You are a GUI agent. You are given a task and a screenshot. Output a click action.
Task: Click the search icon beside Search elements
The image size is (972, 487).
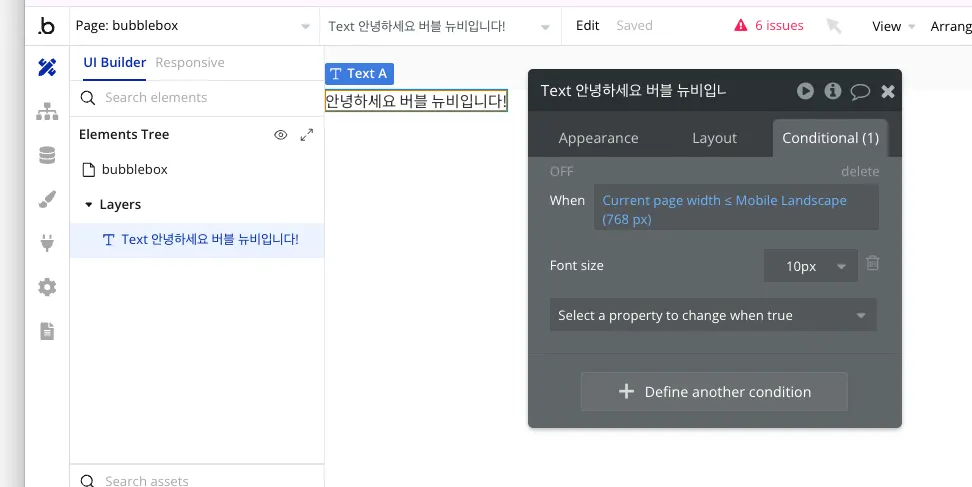click(88, 98)
